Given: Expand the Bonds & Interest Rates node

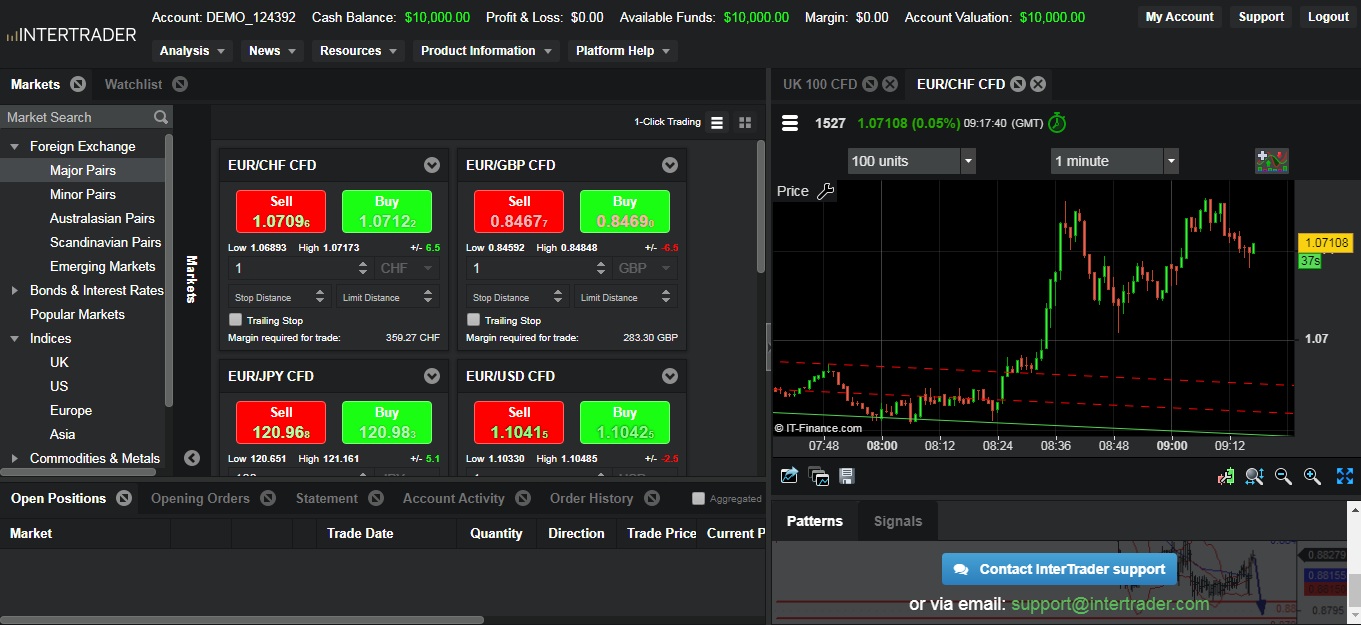Looking at the screenshot, I should click(x=15, y=290).
